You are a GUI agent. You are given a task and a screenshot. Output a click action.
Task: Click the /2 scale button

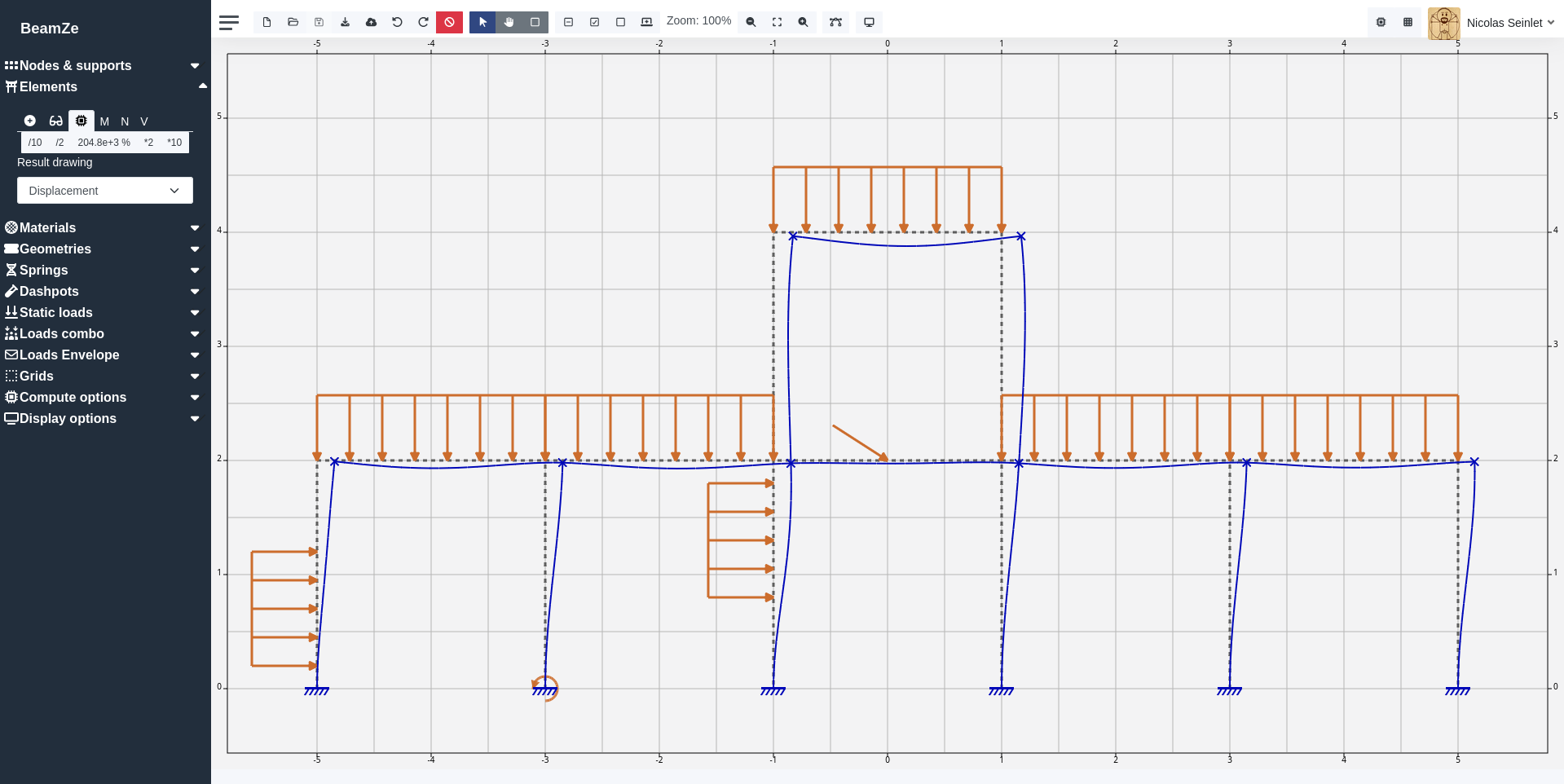pyautogui.click(x=59, y=143)
